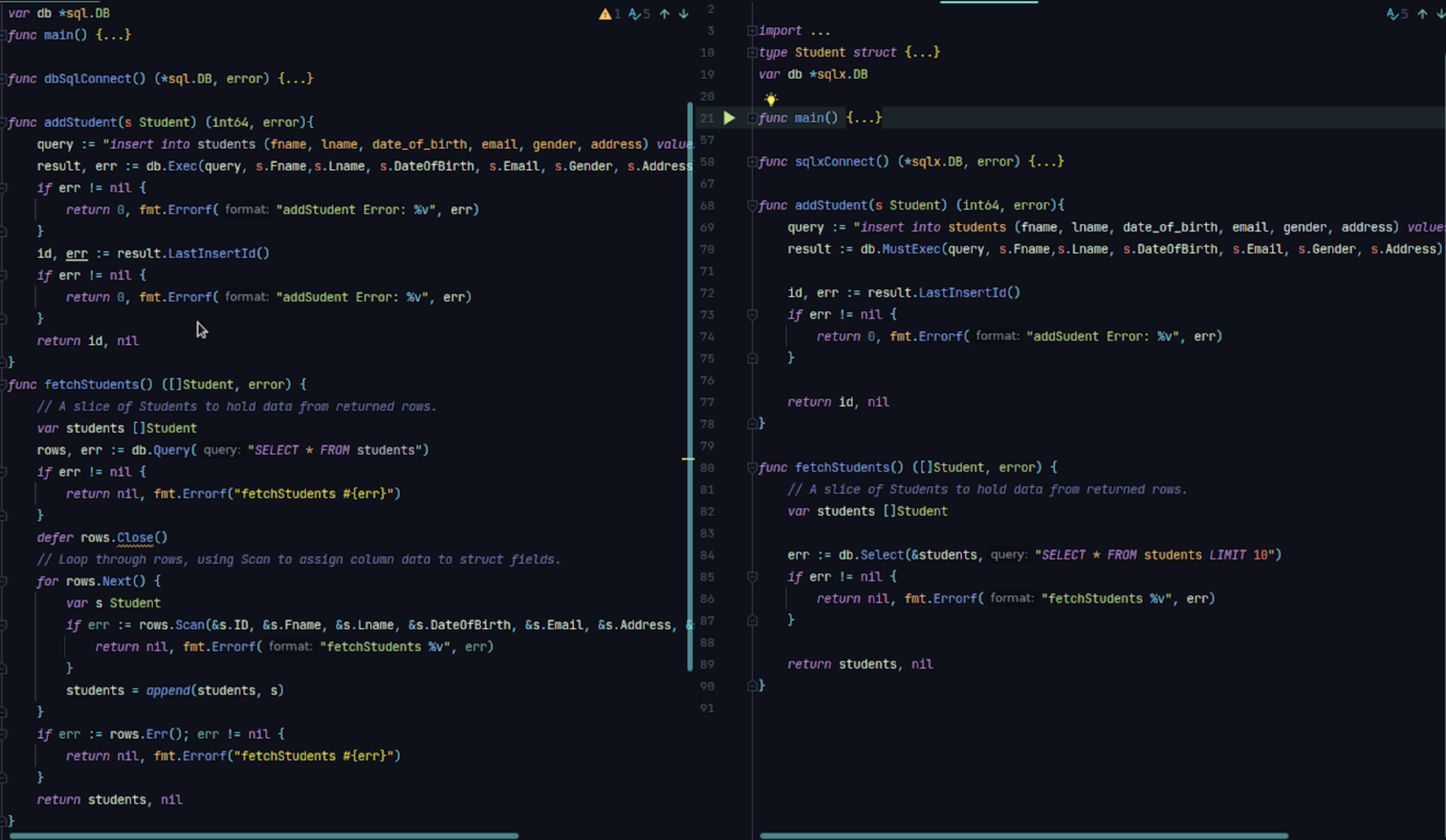Click the typo count indicator in left editor
This screenshot has width=1446, height=840.
click(x=638, y=14)
